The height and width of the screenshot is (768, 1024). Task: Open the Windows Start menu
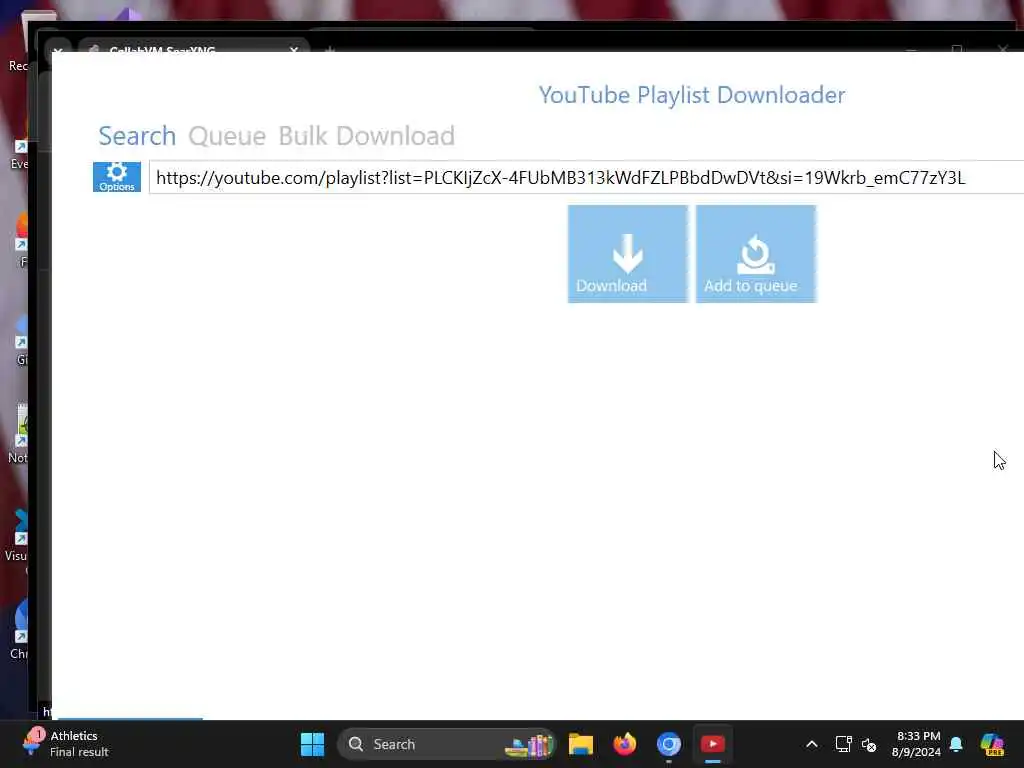312,744
